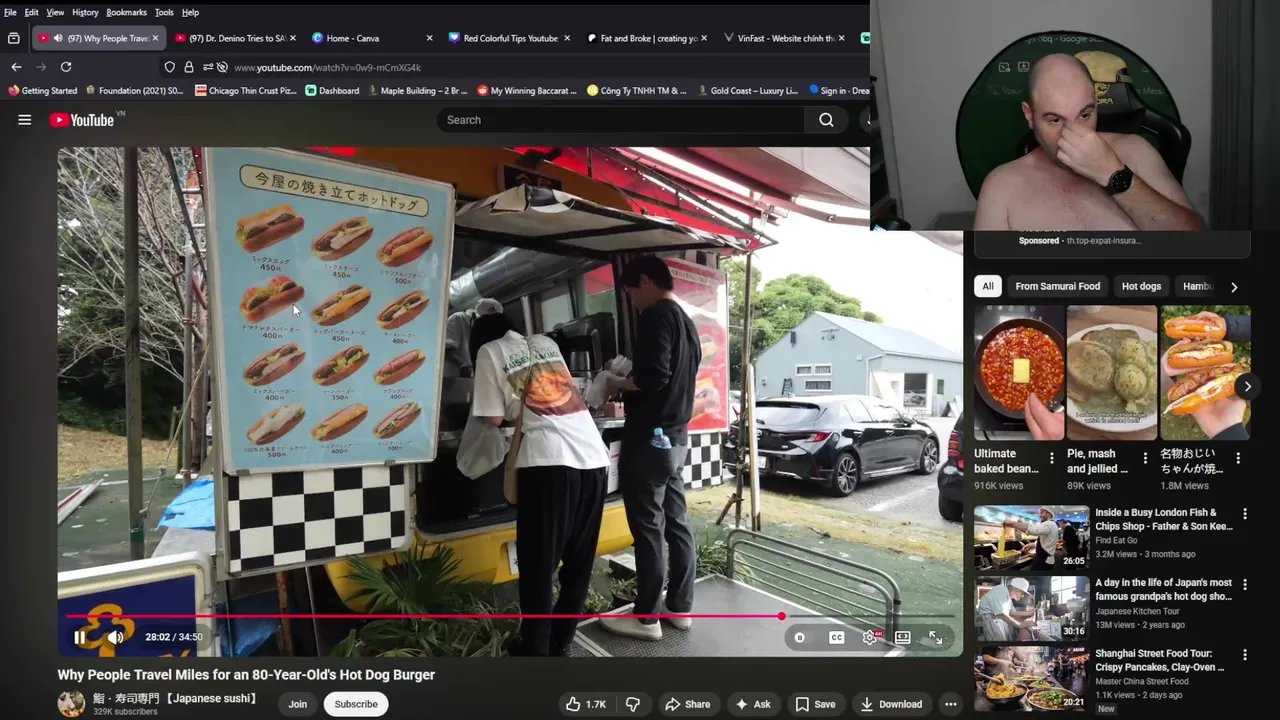The image size is (1280, 720).
Task: Open options for Pie, mash short
Action: 1145,458
